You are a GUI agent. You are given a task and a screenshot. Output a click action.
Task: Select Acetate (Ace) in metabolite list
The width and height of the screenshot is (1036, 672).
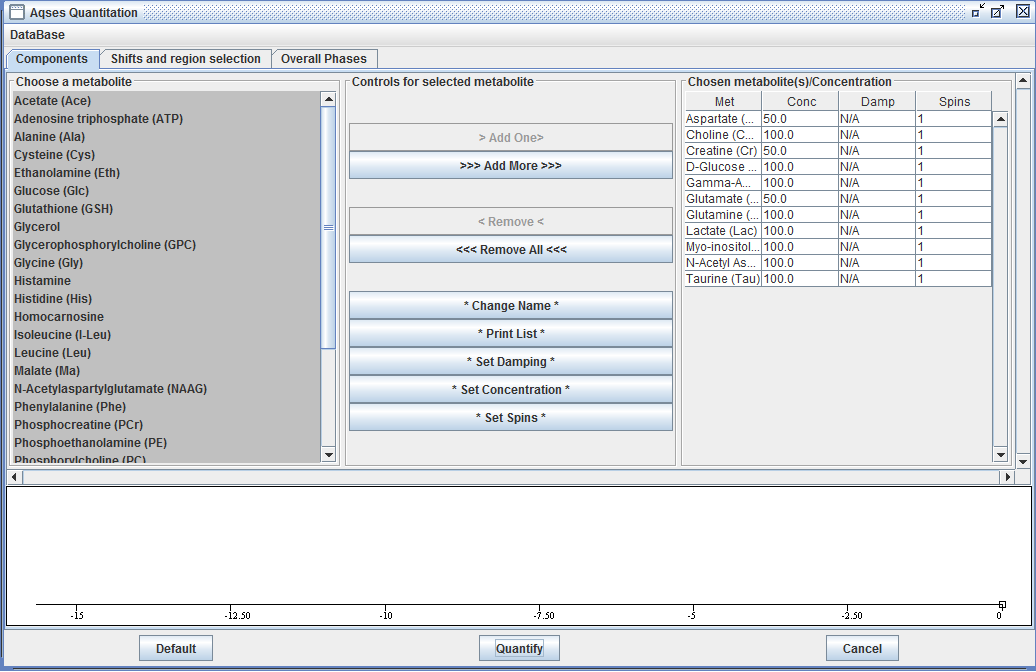pos(166,100)
